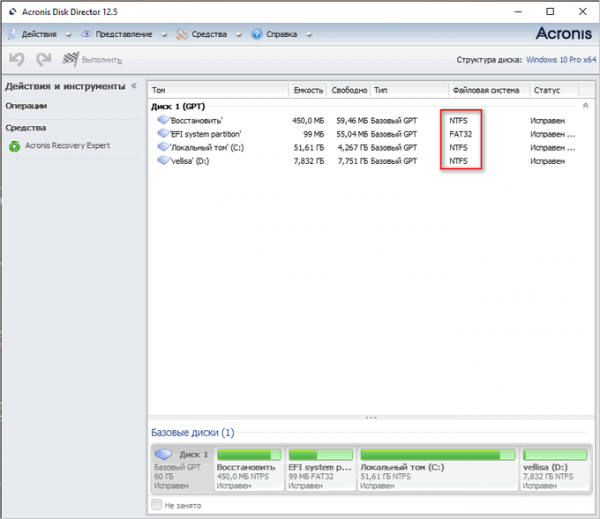Sort by the Файловая система column header
This screenshot has height=519, width=600.
[489, 90]
